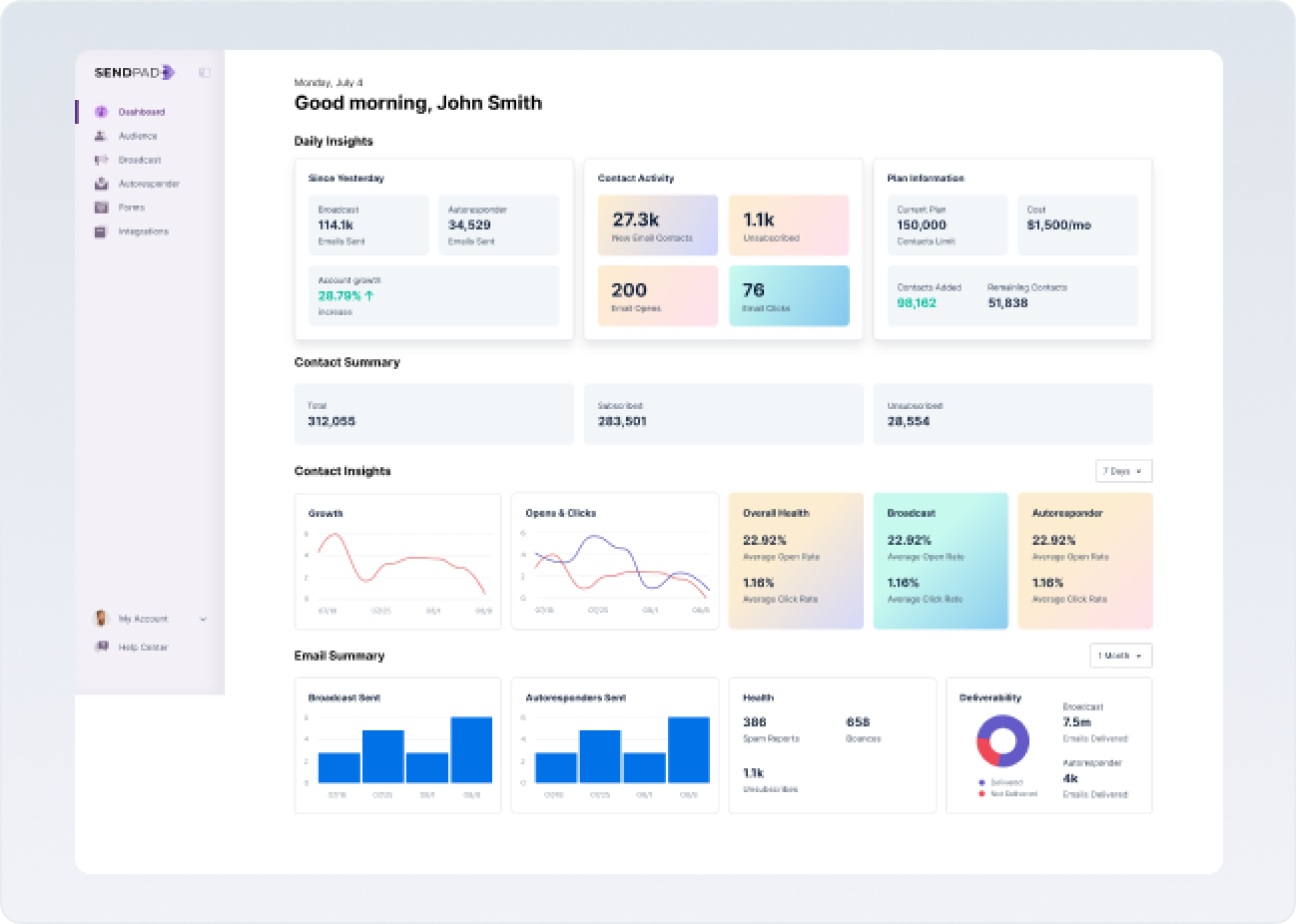Click the Autoresponders Sent bar chart
Viewport: 1296px width, 924px height.
pyautogui.click(x=615, y=745)
